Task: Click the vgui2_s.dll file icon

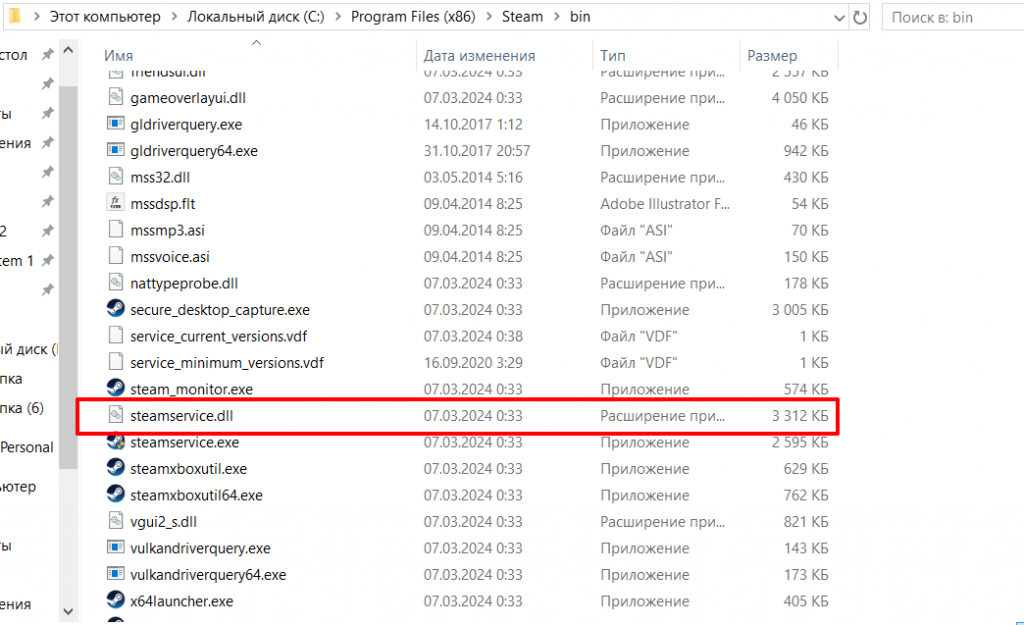Action: point(116,521)
